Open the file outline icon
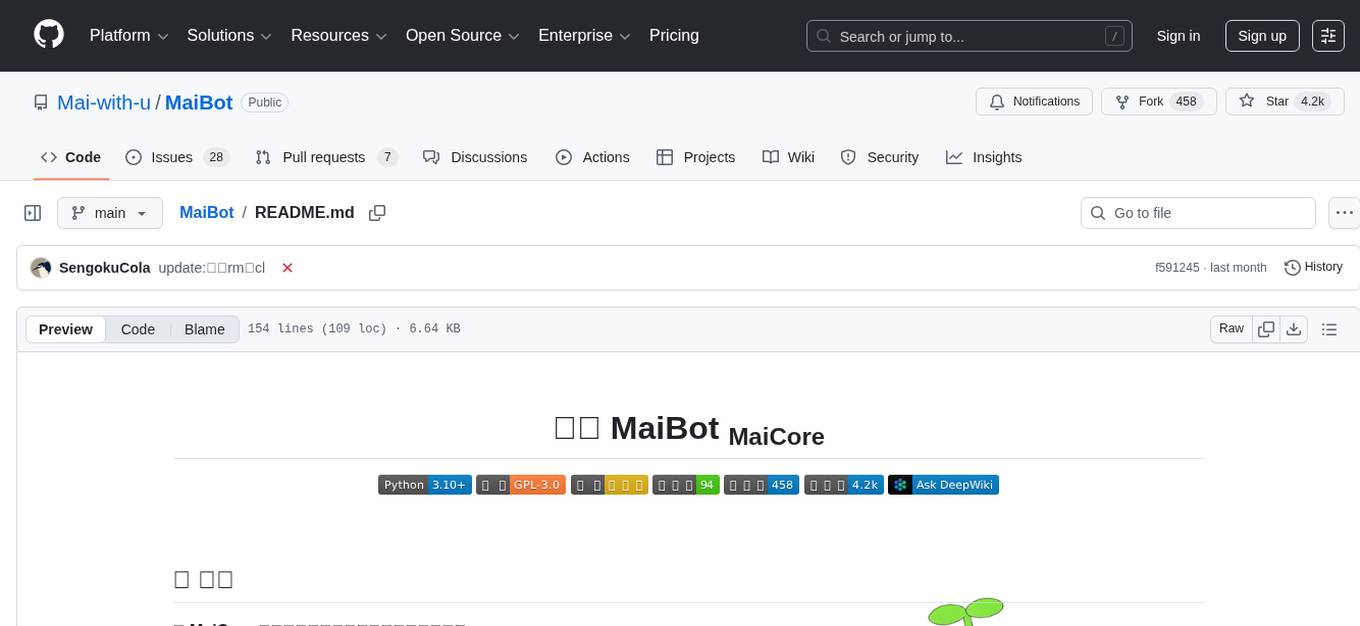This screenshot has height=626, width=1360. [x=1329, y=328]
